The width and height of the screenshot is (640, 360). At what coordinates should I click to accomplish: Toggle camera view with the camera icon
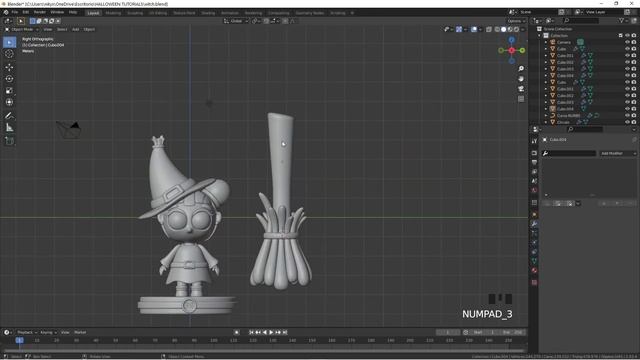(521, 89)
